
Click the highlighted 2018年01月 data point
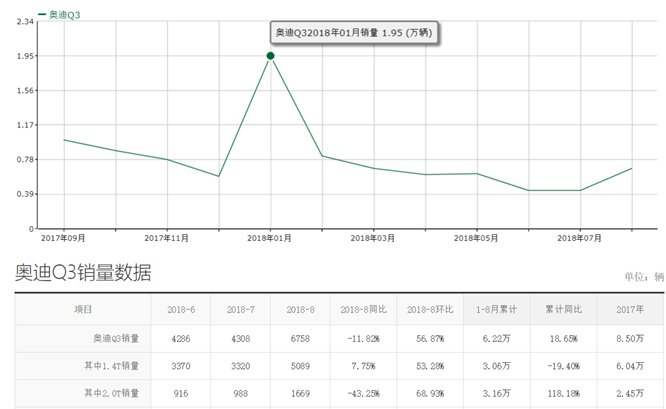click(x=271, y=56)
